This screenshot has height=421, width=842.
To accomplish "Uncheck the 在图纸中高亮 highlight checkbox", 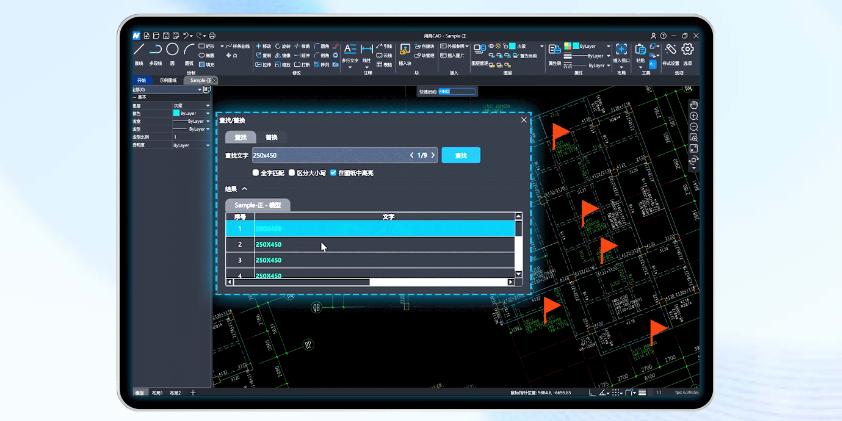I will click(333, 173).
